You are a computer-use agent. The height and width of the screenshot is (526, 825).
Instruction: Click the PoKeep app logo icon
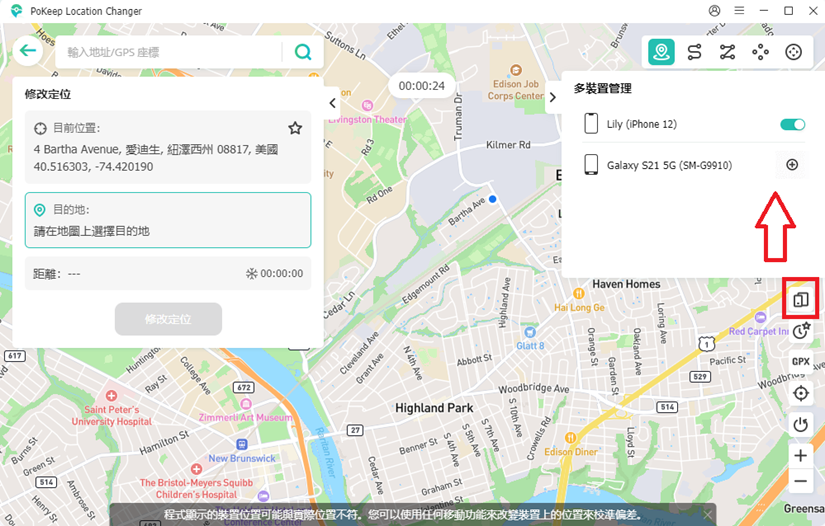(16, 11)
